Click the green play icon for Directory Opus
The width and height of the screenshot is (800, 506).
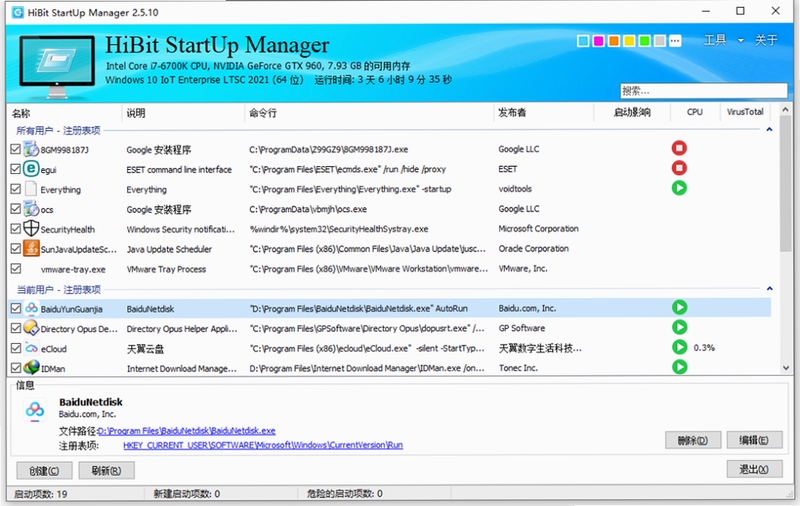(x=679, y=327)
